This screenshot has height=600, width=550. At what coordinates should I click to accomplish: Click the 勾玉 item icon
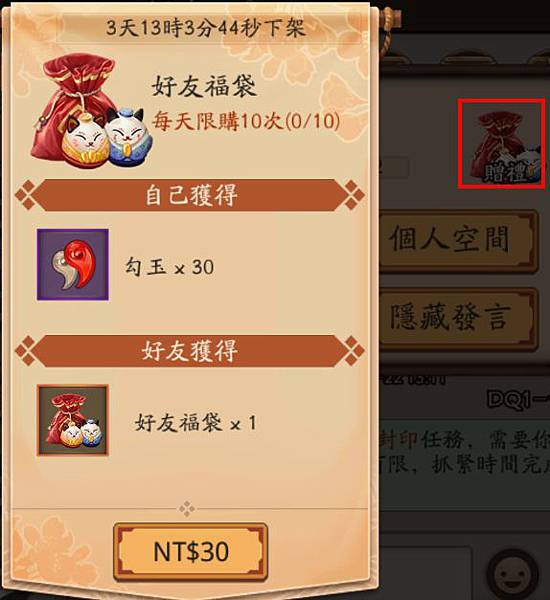[73, 265]
